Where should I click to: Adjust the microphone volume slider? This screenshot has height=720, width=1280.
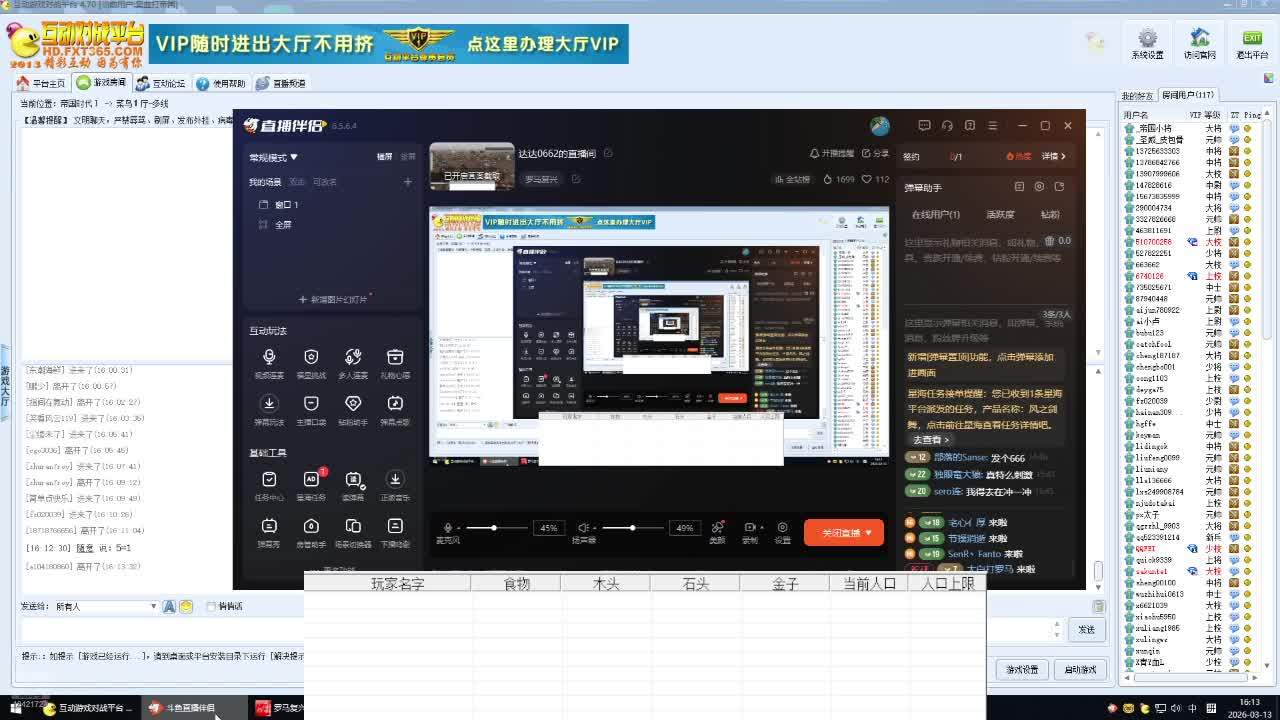pos(494,528)
